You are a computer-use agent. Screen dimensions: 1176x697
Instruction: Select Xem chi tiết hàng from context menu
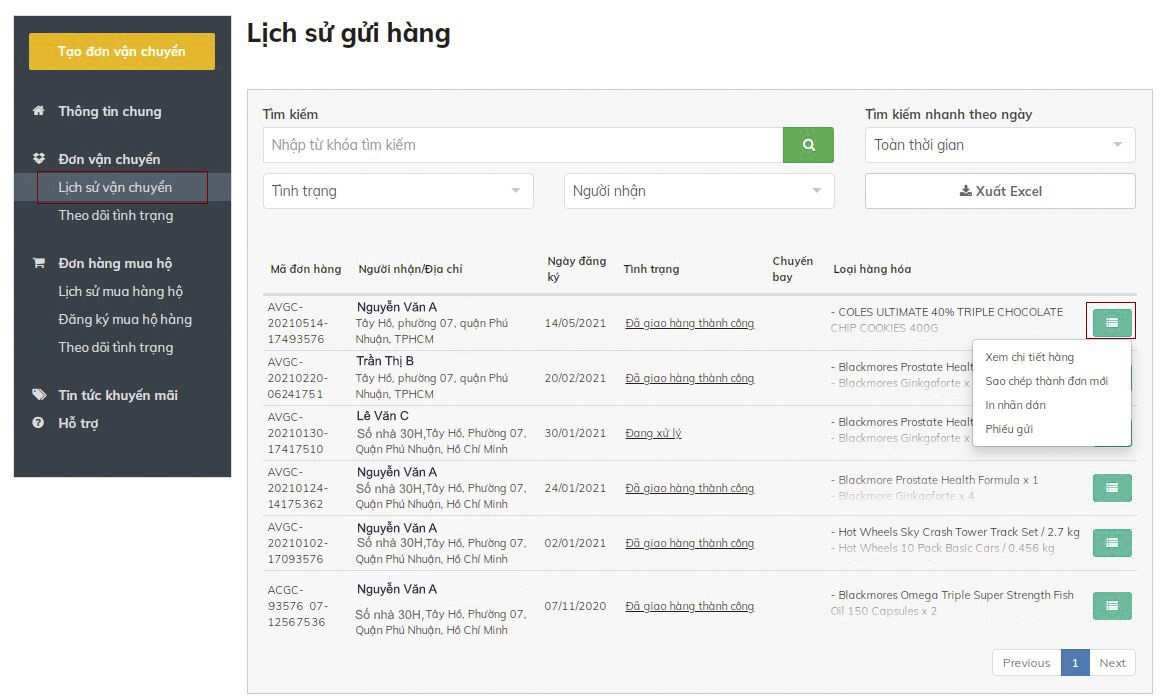click(x=1029, y=357)
